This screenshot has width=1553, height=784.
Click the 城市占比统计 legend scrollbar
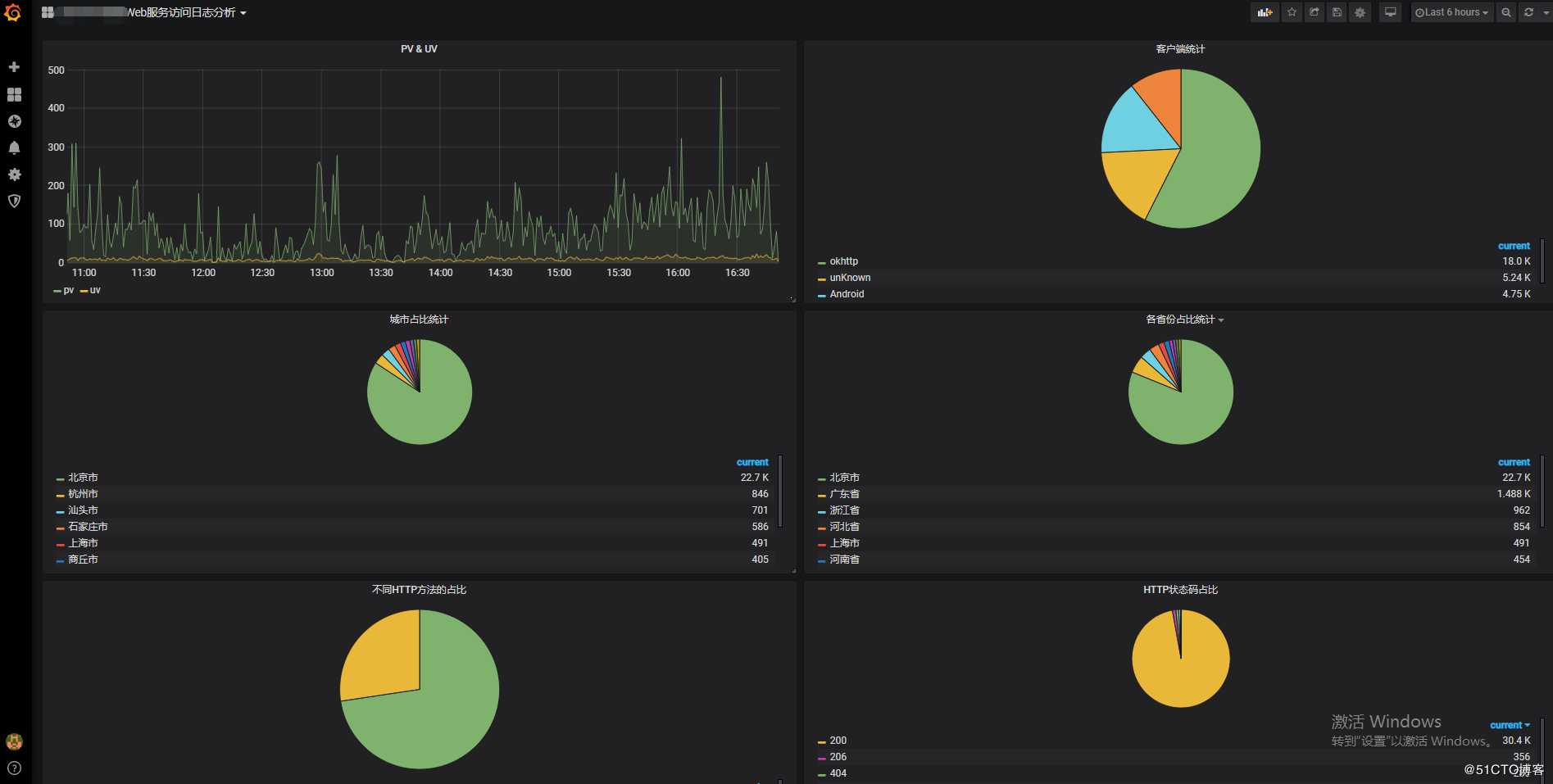pyautogui.click(x=780, y=492)
